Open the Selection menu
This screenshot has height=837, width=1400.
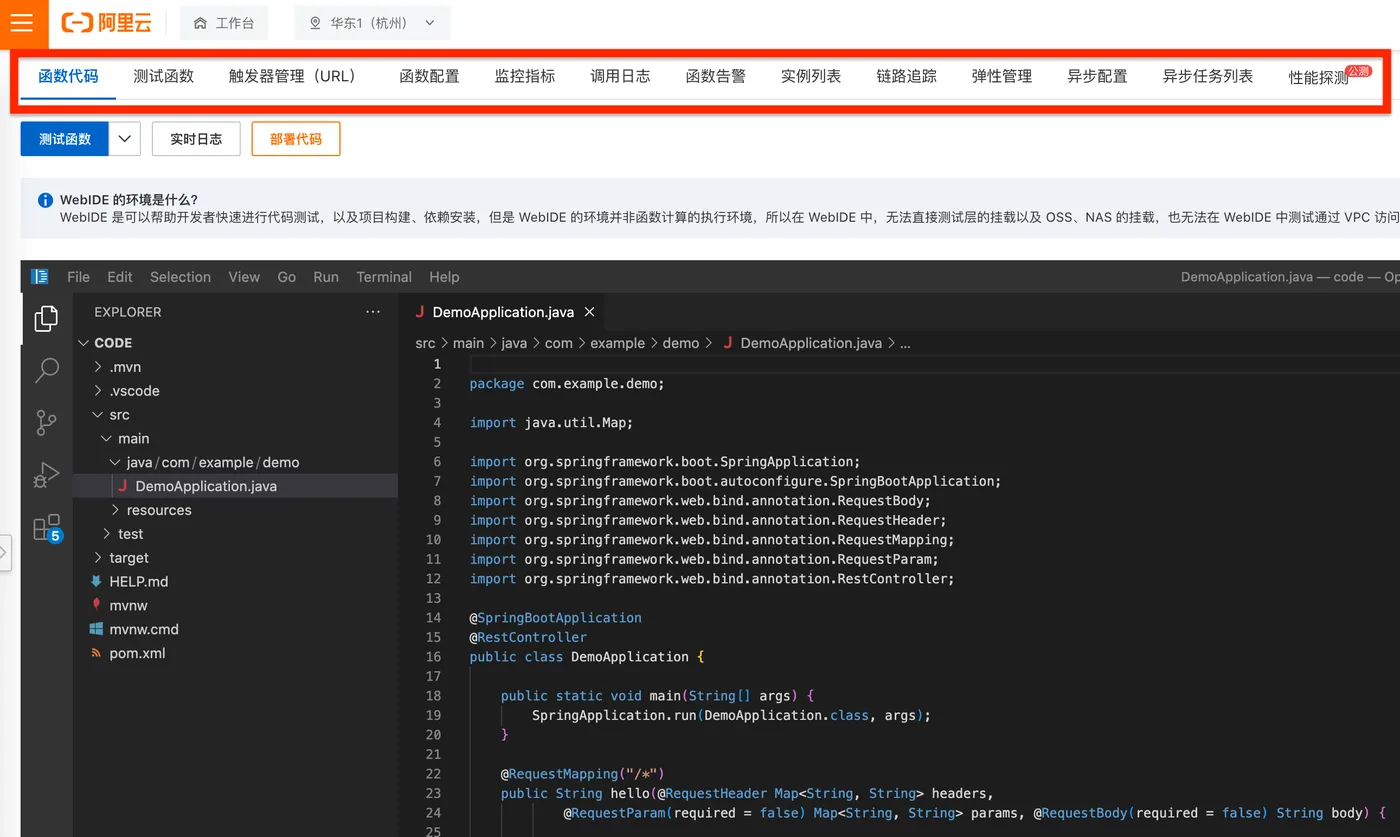pos(180,277)
